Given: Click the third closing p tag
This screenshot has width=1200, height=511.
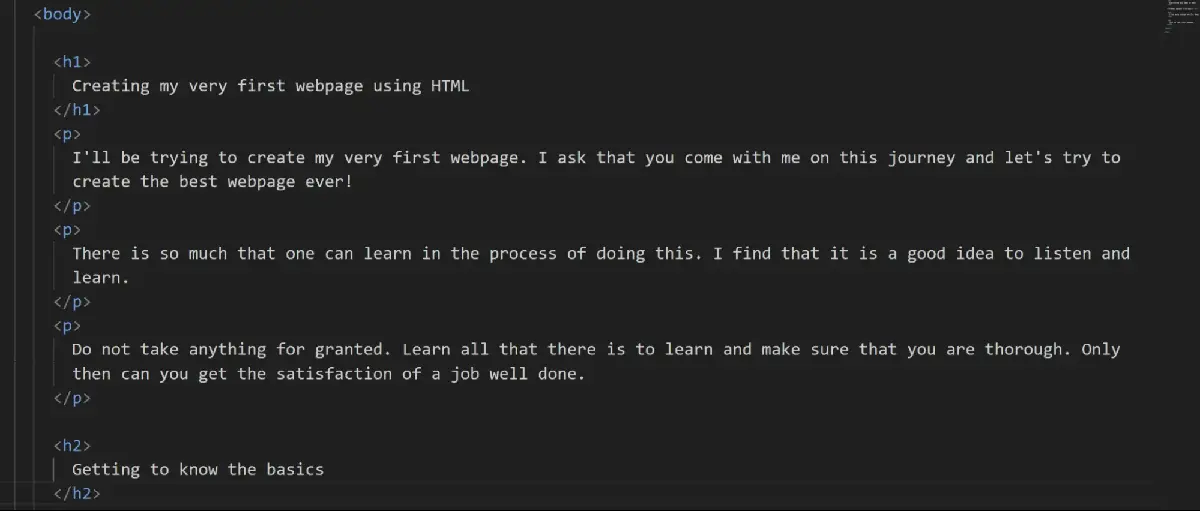Looking at the screenshot, I should click(72, 398).
